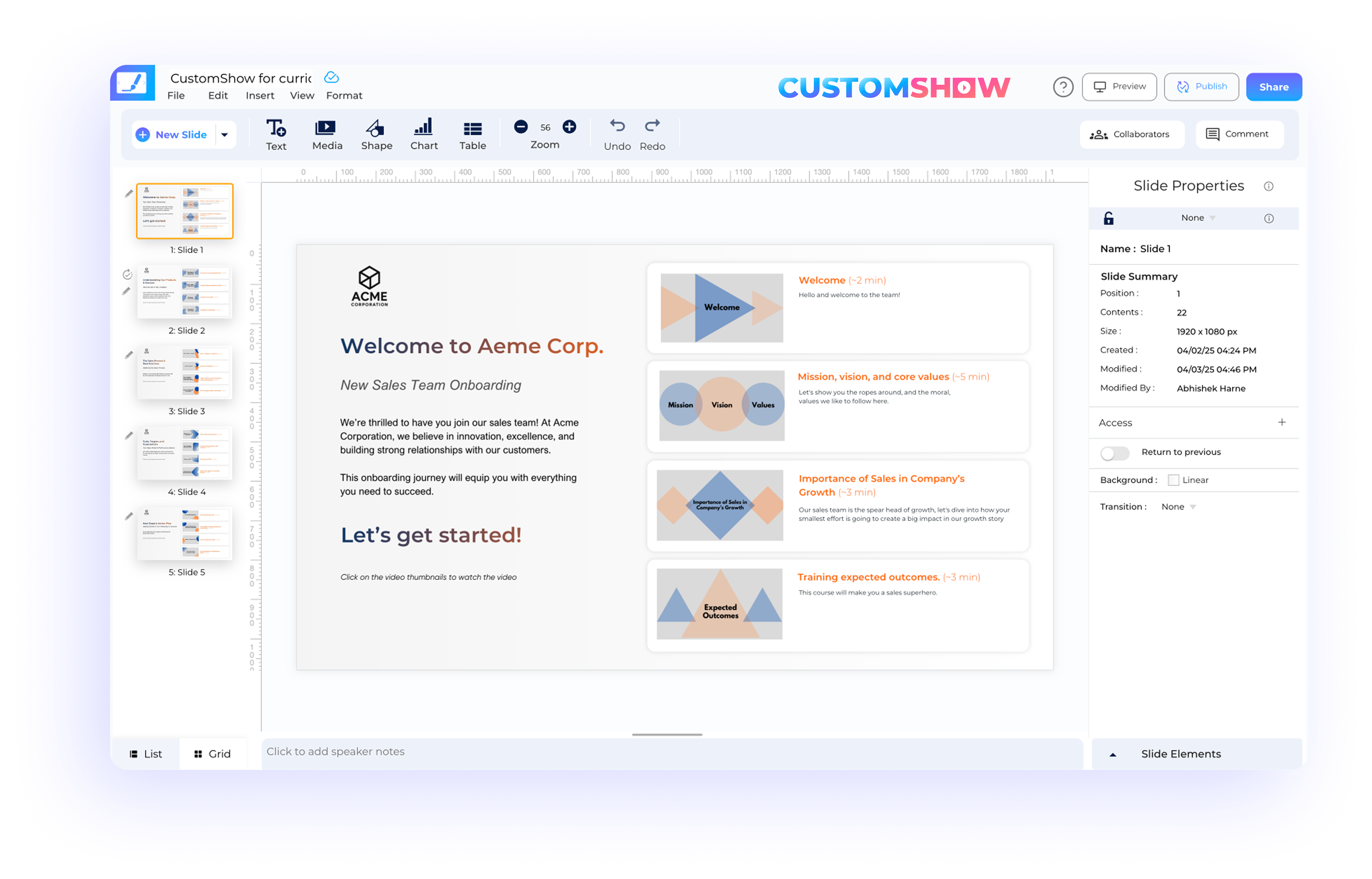Open the View menu
The image size is (1372, 879).
pyautogui.click(x=302, y=95)
